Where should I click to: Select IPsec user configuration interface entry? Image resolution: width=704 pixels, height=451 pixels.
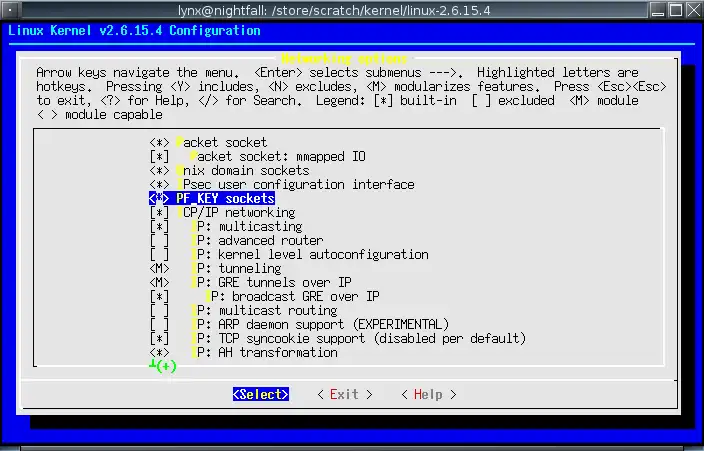coord(295,185)
